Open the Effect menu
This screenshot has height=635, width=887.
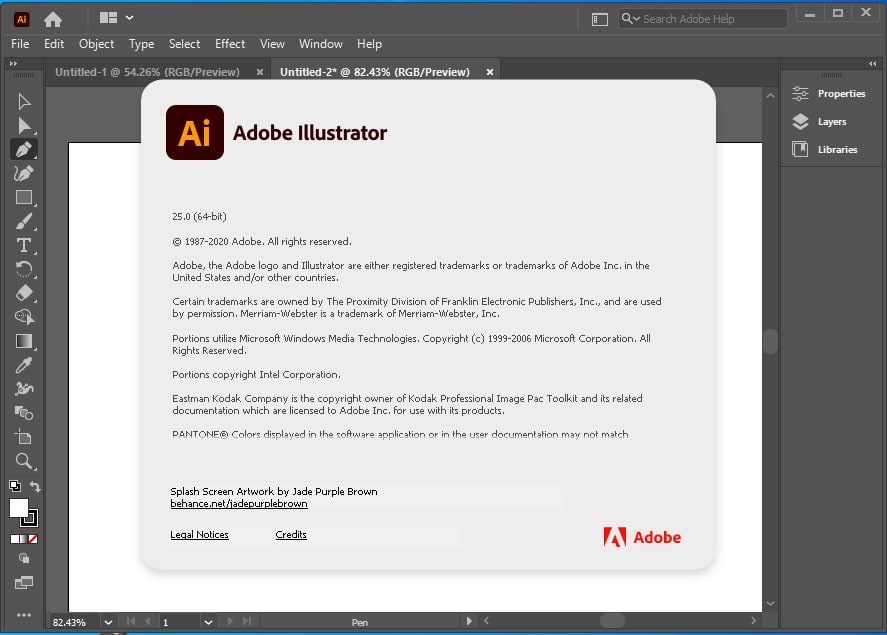point(230,44)
